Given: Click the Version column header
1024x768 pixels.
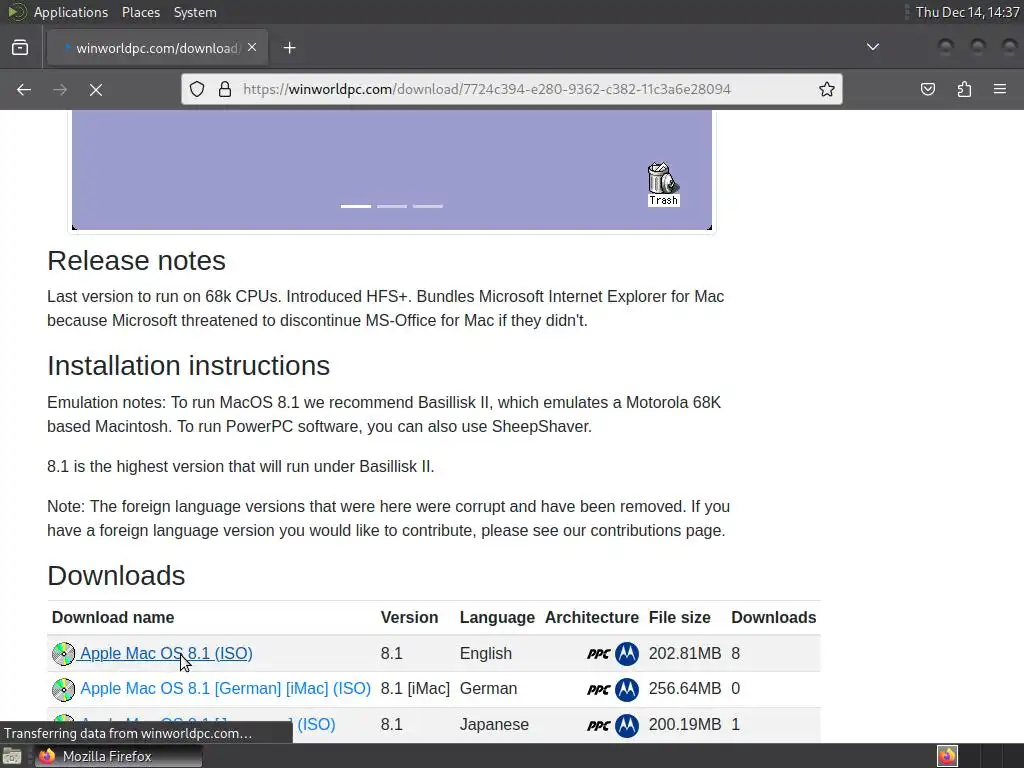Looking at the screenshot, I should [409, 617].
